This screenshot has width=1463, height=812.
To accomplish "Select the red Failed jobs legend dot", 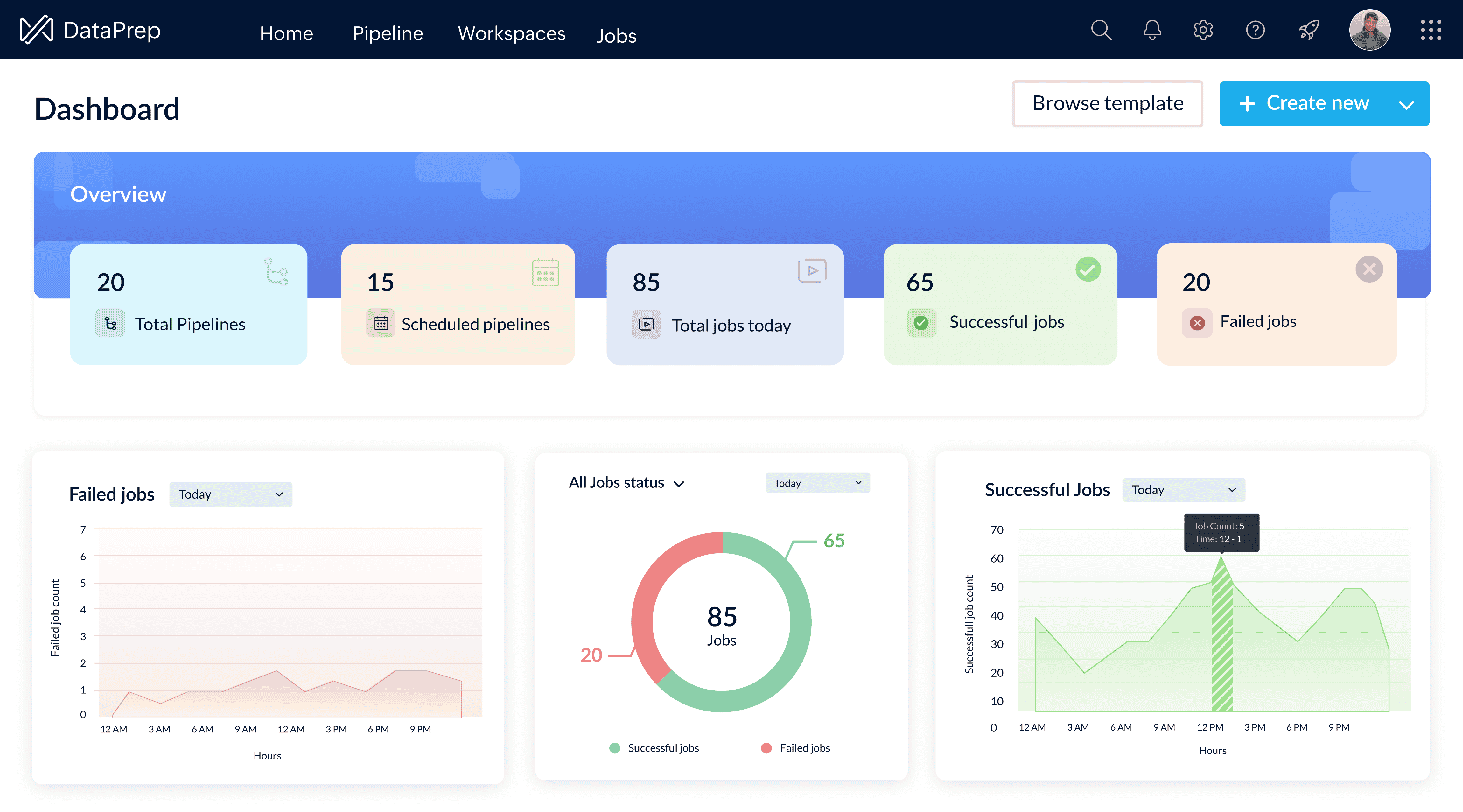I will 766,748.
